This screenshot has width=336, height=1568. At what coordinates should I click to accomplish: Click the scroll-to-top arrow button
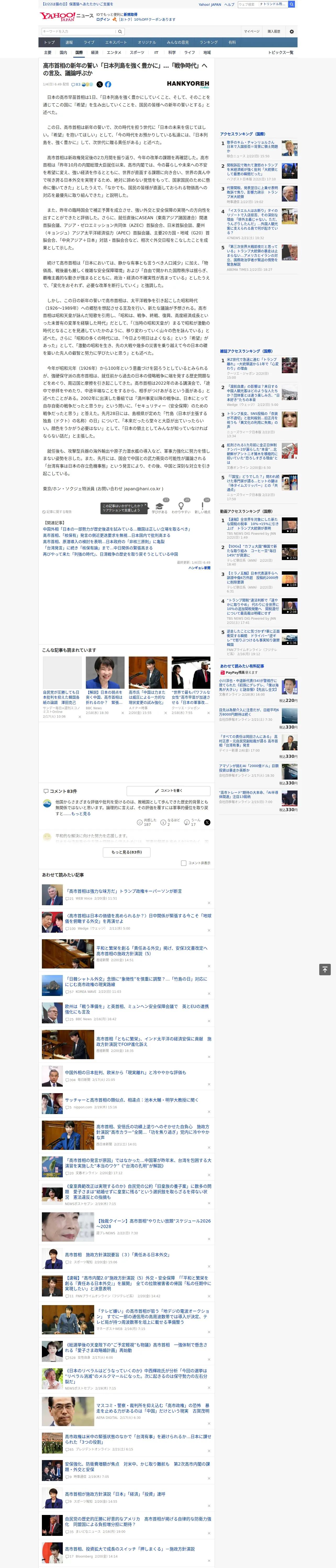click(325, 970)
